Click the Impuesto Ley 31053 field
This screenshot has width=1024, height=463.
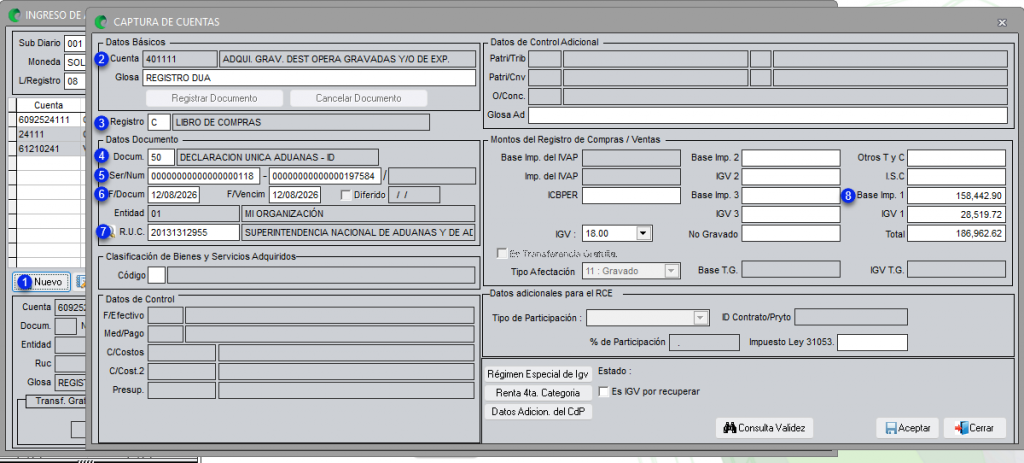(872, 342)
